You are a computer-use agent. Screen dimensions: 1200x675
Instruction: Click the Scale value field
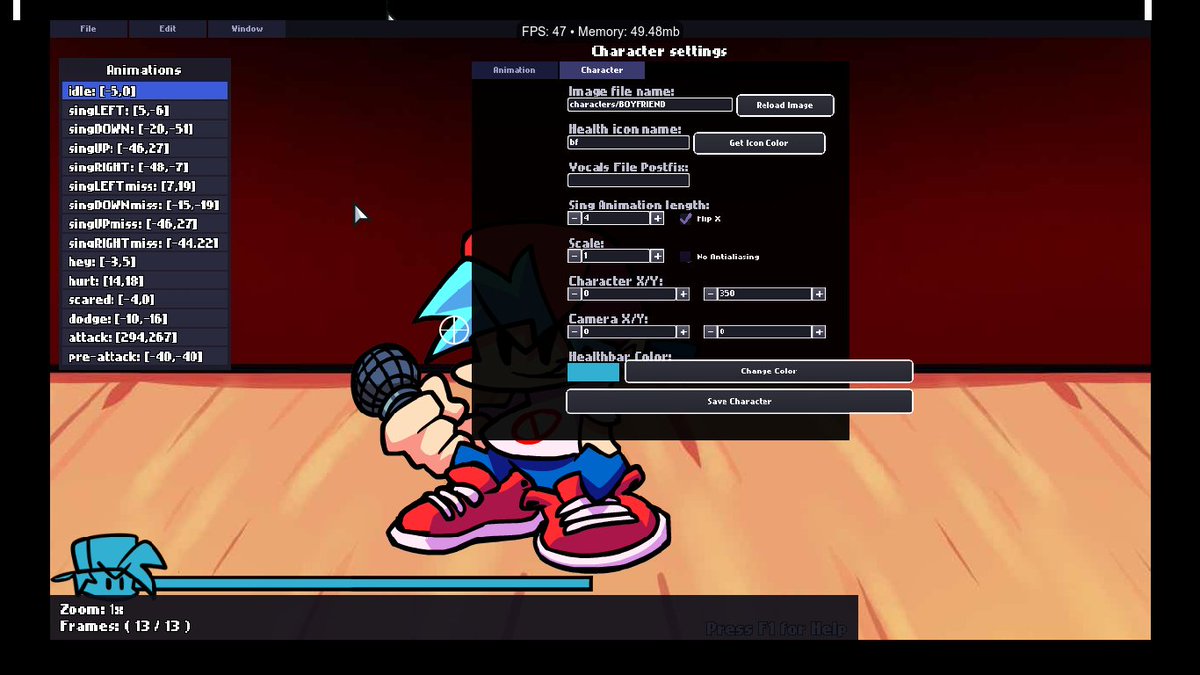(616, 256)
